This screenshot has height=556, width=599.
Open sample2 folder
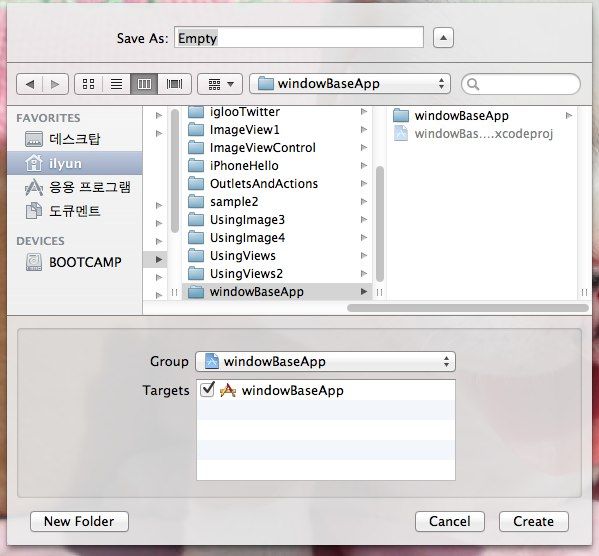coord(277,201)
